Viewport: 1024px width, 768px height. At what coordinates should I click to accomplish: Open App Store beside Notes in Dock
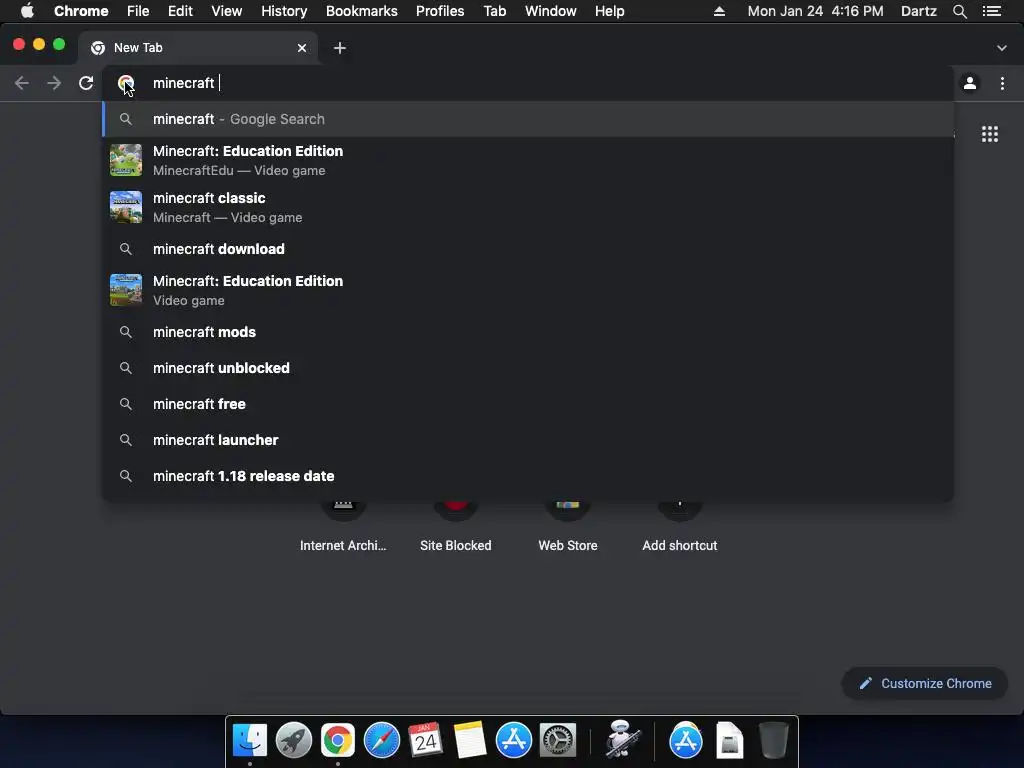pyautogui.click(x=514, y=740)
